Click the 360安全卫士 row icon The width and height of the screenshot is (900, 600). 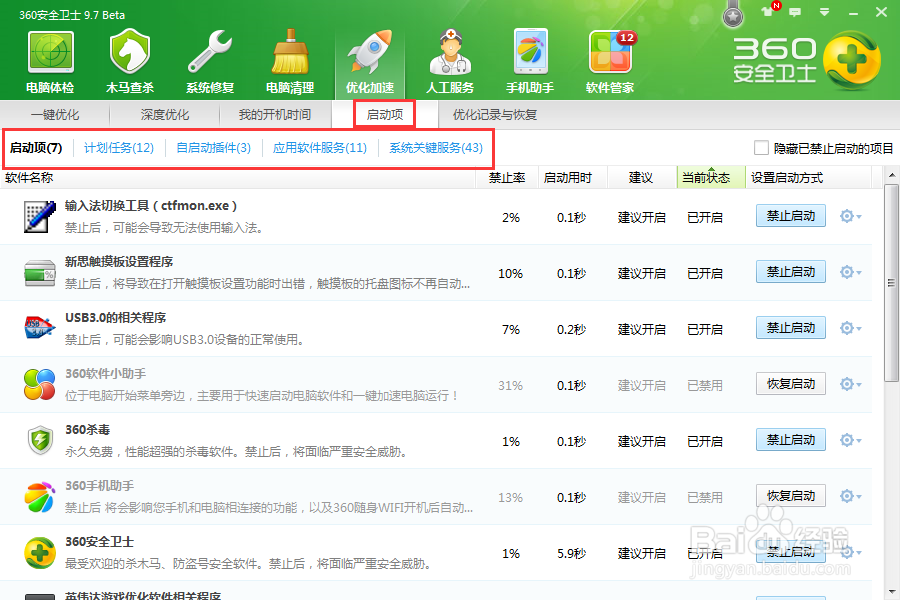tap(40, 552)
